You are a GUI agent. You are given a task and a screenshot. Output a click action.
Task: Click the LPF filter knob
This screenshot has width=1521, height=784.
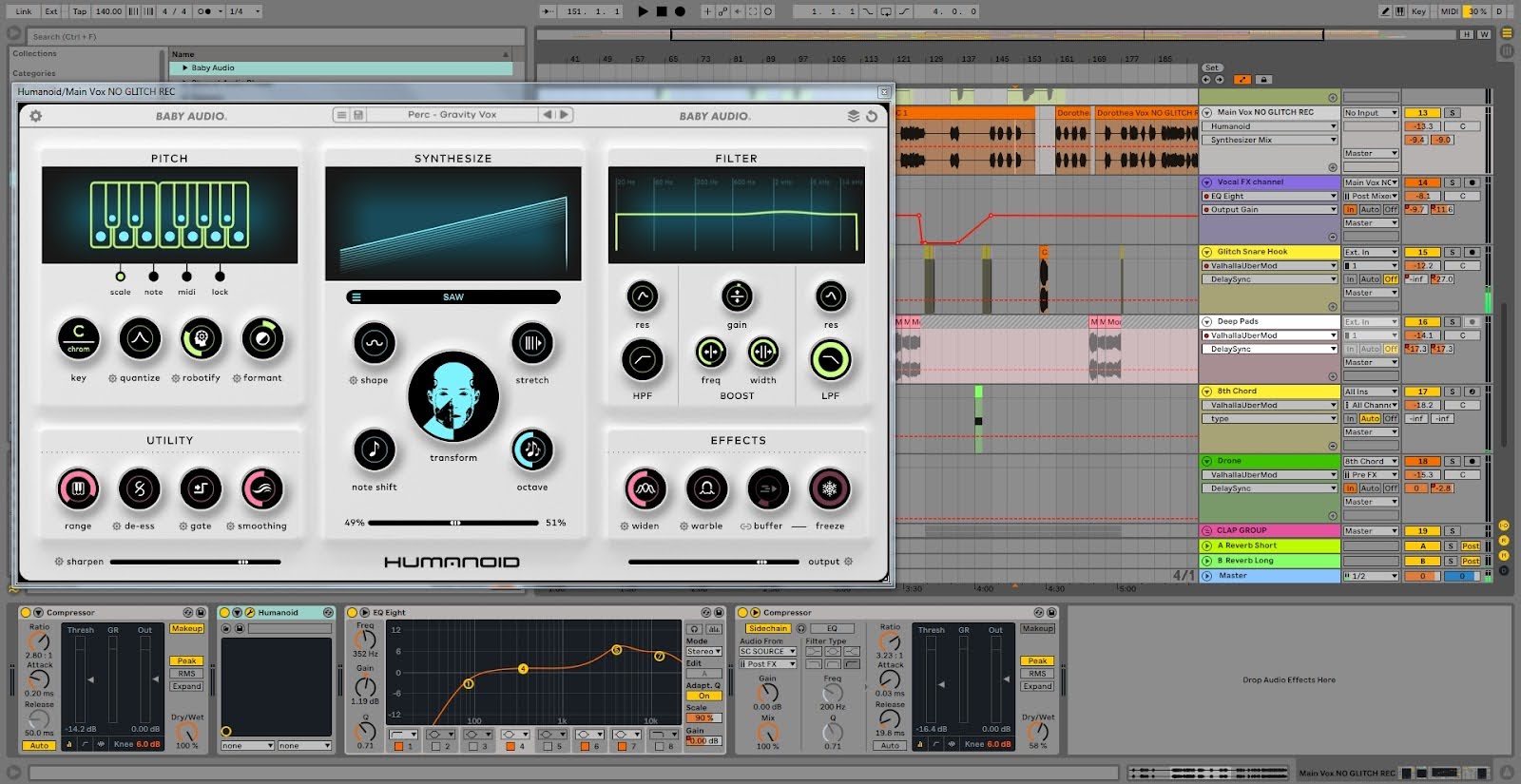point(831,360)
